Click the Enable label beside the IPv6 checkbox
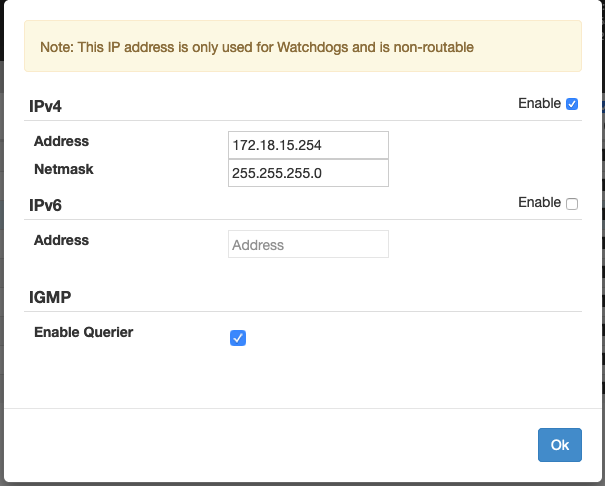This screenshot has width=605, height=486. (x=539, y=203)
